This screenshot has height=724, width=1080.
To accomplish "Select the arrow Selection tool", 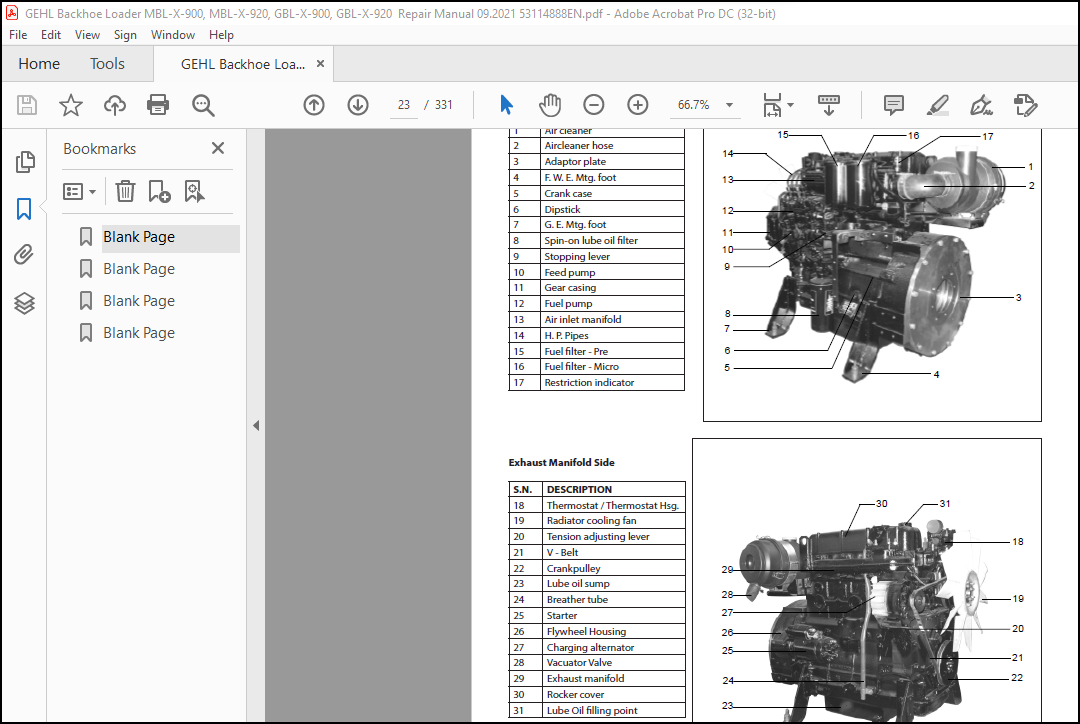I will (506, 105).
